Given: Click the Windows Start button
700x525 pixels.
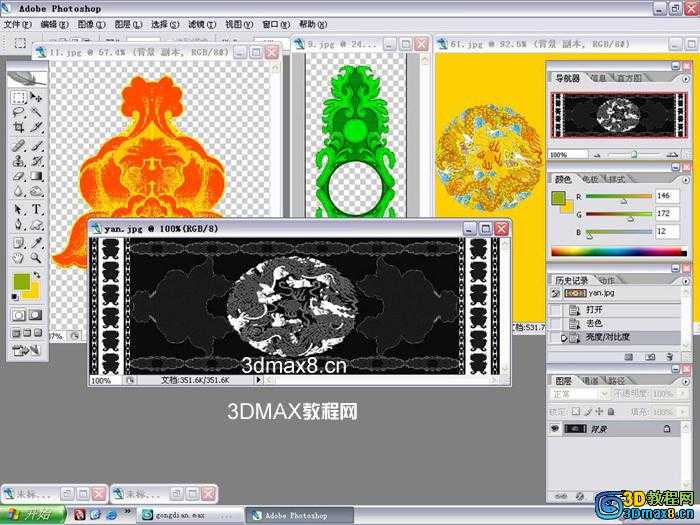Looking at the screenshot, I should [32, 515].
